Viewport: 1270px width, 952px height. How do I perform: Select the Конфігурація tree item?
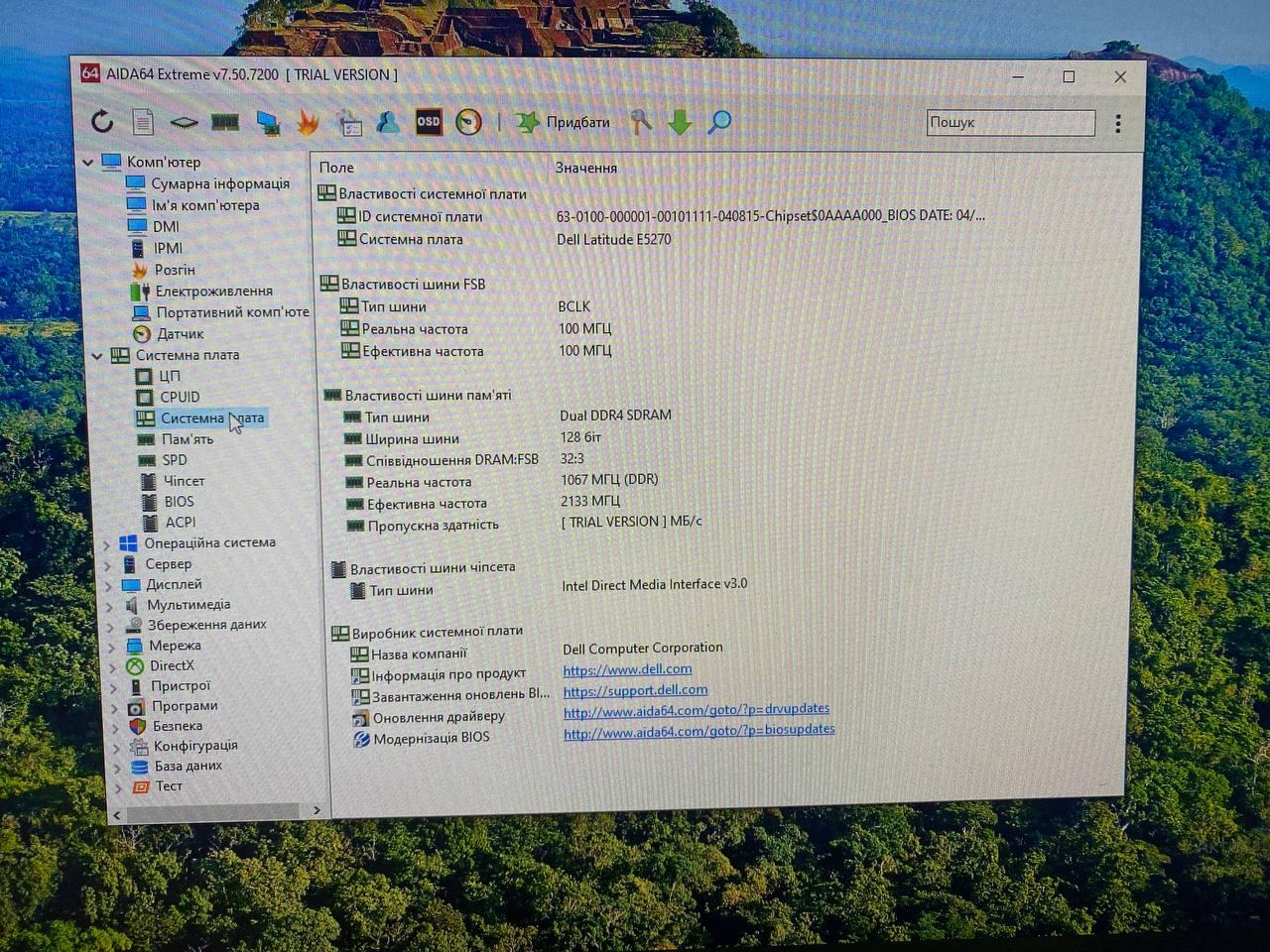click(x=195, y=746)
